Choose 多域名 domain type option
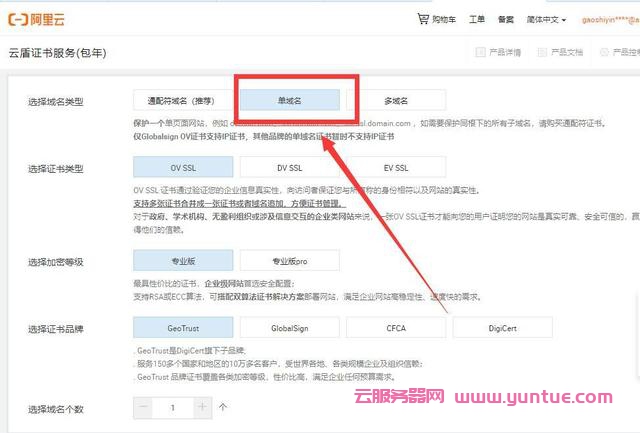The height and width of the screenshot is (433, 640). (x=396, y=100)
